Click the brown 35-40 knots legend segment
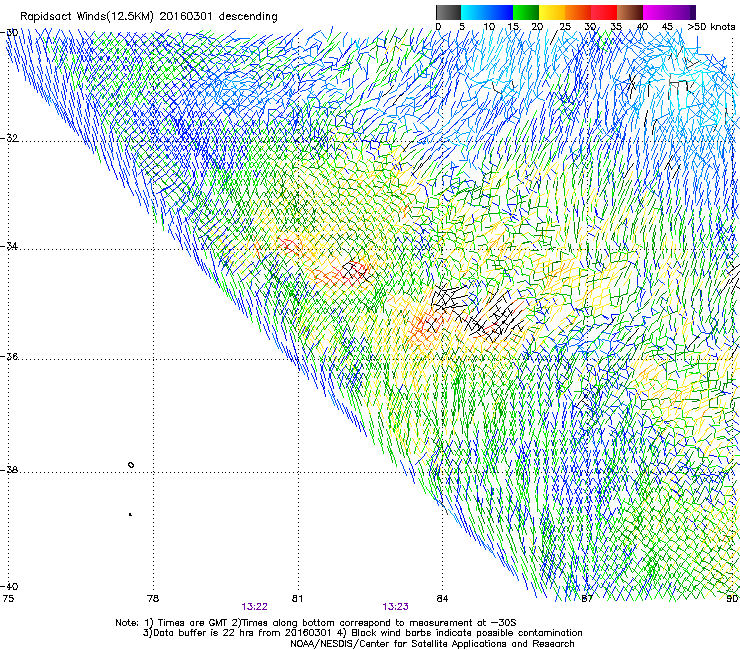Image resolution: width=740 pixels, height=650 pixels. [630, 12]
